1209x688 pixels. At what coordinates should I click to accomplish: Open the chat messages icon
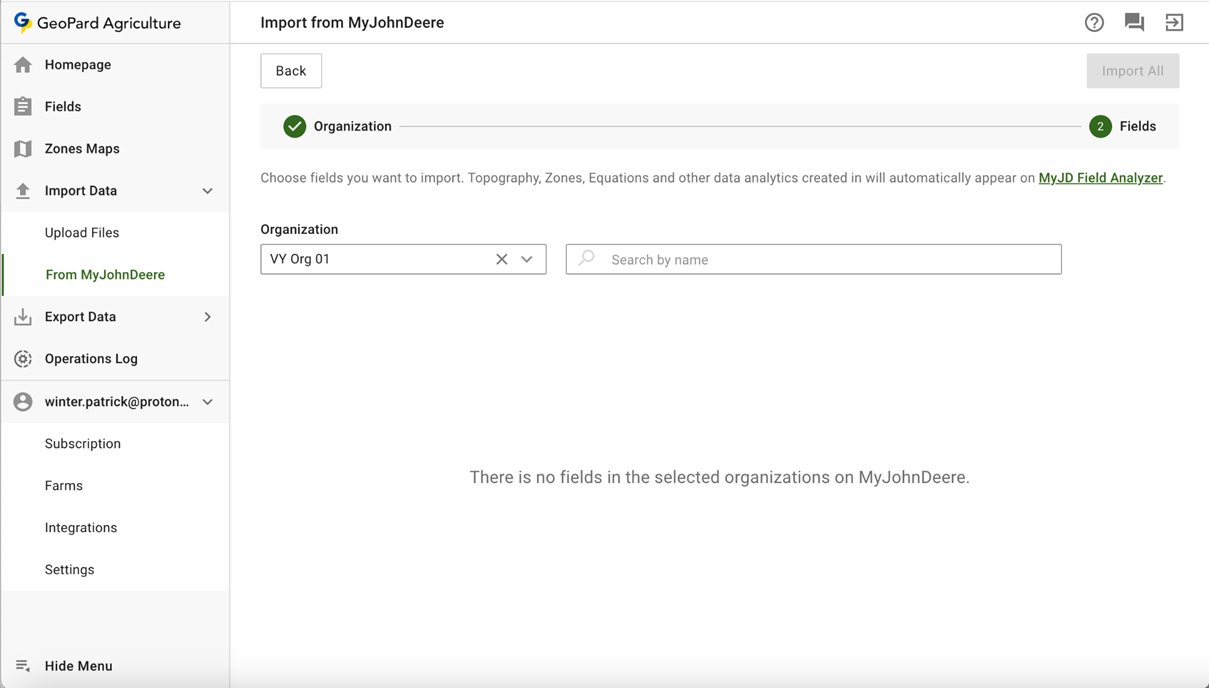1134,22
